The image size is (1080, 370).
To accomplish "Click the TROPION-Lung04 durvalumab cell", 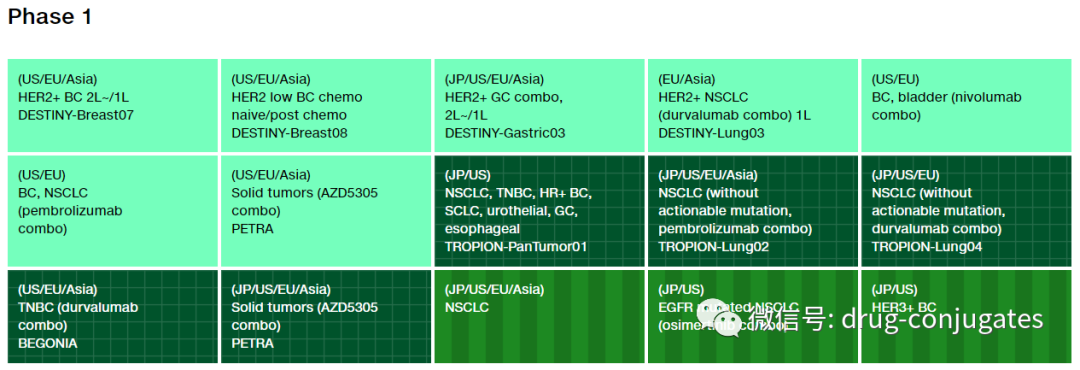I will 966,211.
